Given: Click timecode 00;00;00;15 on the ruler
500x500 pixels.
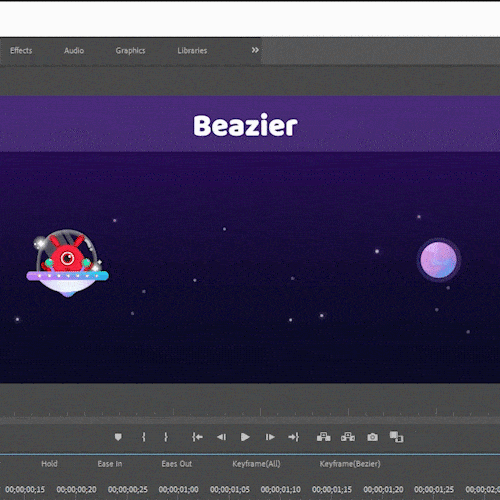Looking at the screenshot, I should [x=25, y=489].
